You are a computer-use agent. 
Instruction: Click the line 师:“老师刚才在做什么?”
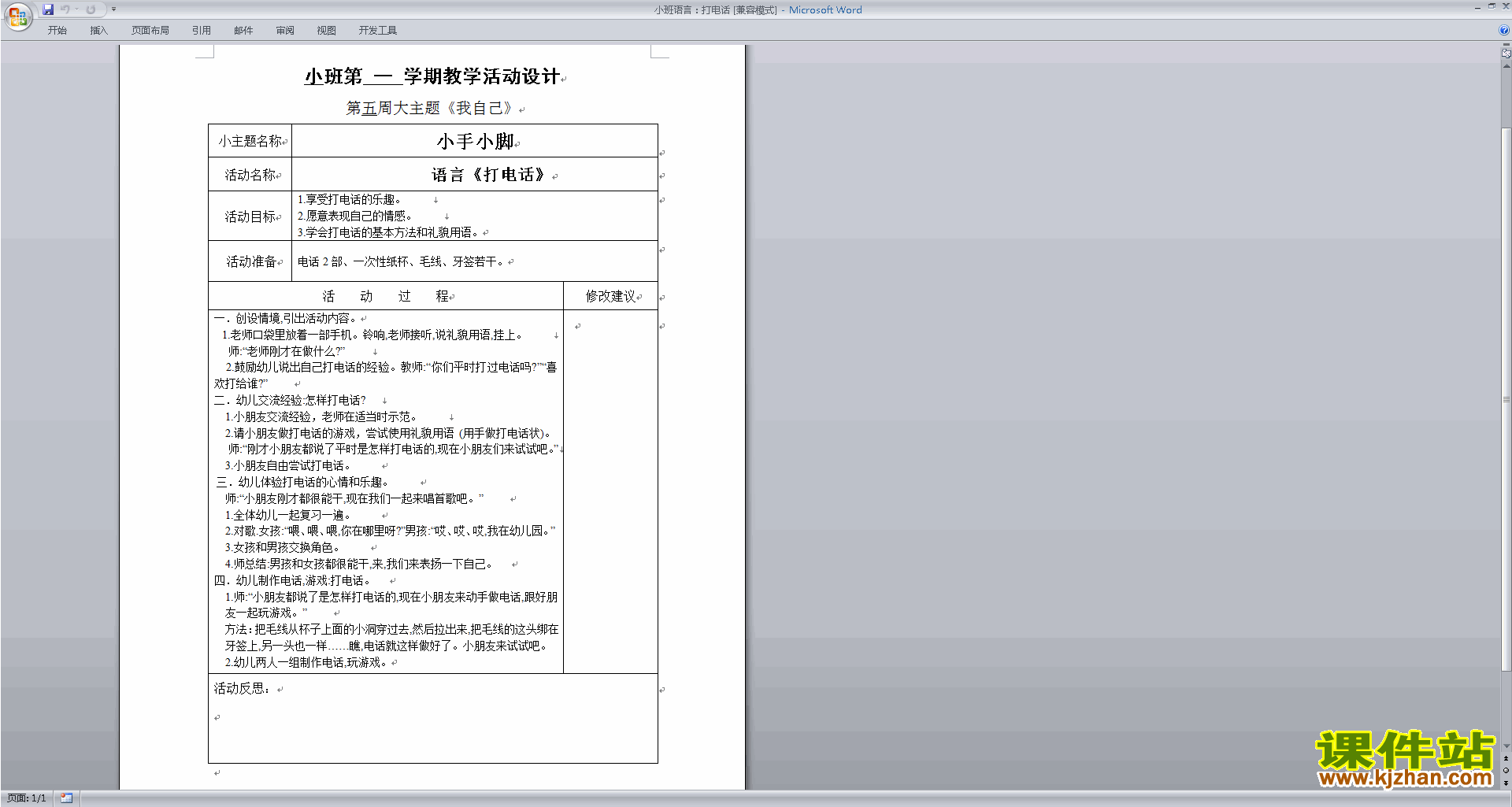click(287, 351)
